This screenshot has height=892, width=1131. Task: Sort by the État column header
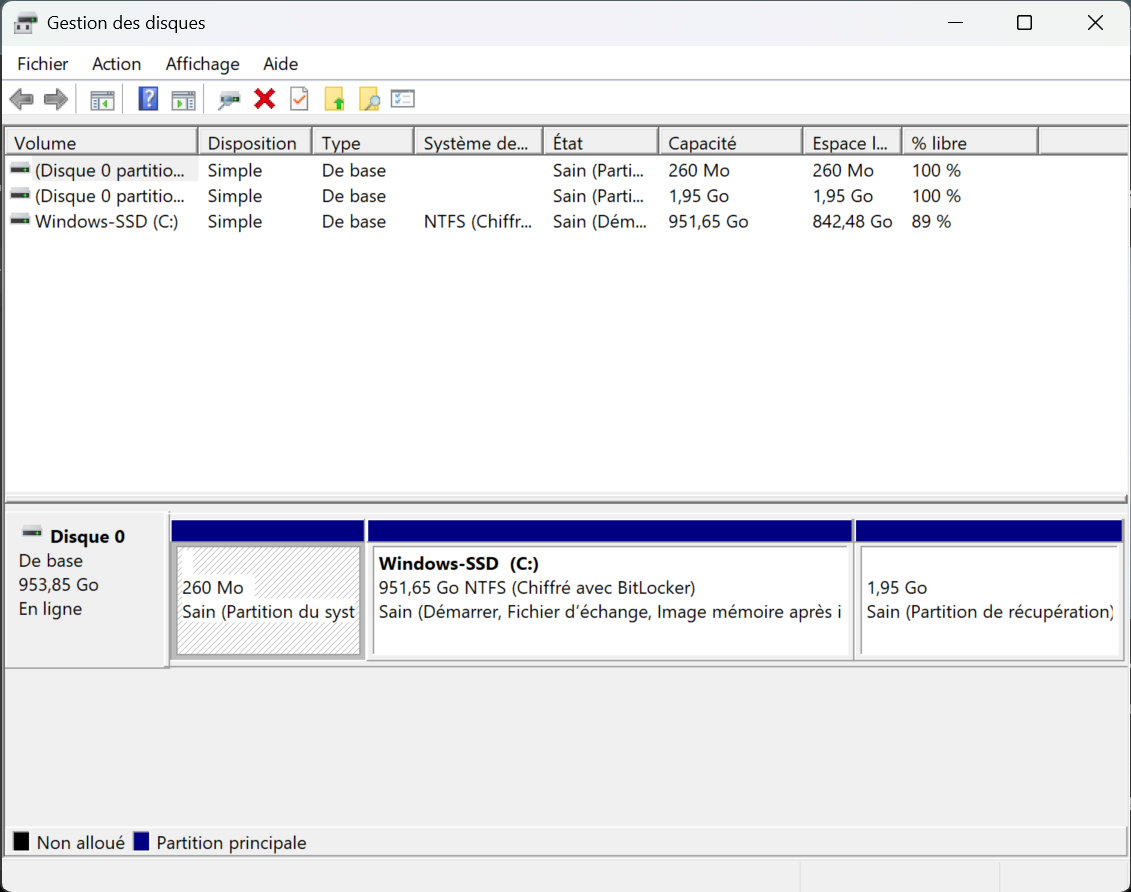click(x=601, y=142)
